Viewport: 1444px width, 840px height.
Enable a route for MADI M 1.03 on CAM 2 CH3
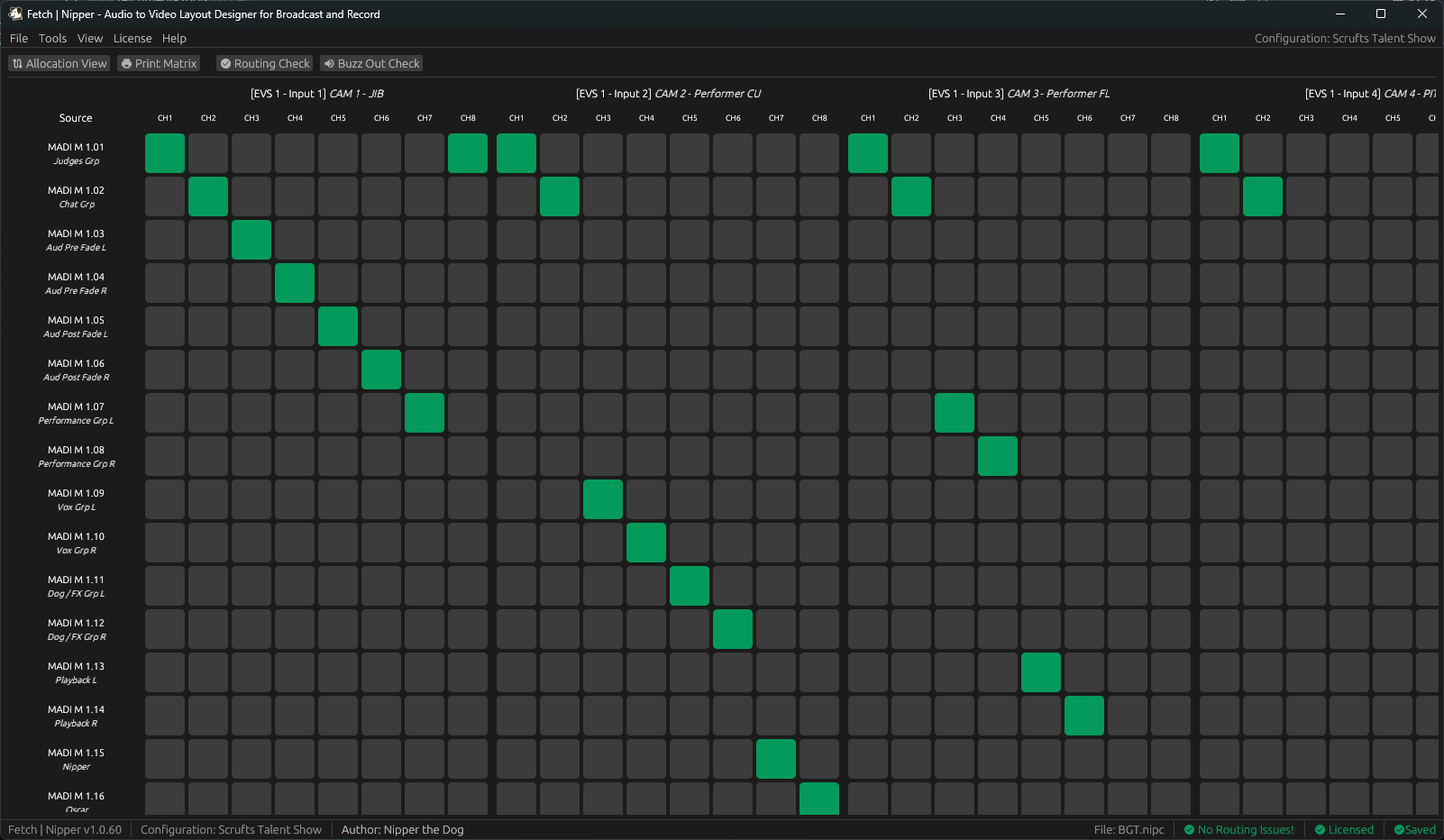pyautogui.click(x=603, y=239)
